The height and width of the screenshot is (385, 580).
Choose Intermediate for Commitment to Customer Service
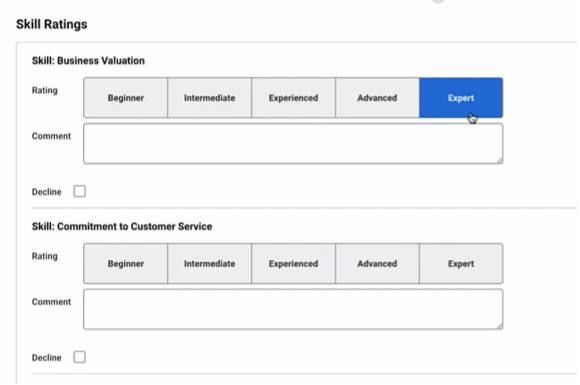click(x=210, y=264)
